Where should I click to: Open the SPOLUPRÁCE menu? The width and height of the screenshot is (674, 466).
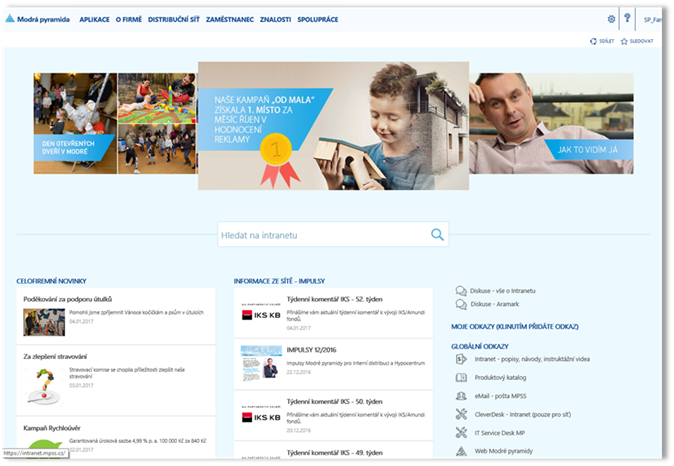pyautogui.click(x=318, y=19)
